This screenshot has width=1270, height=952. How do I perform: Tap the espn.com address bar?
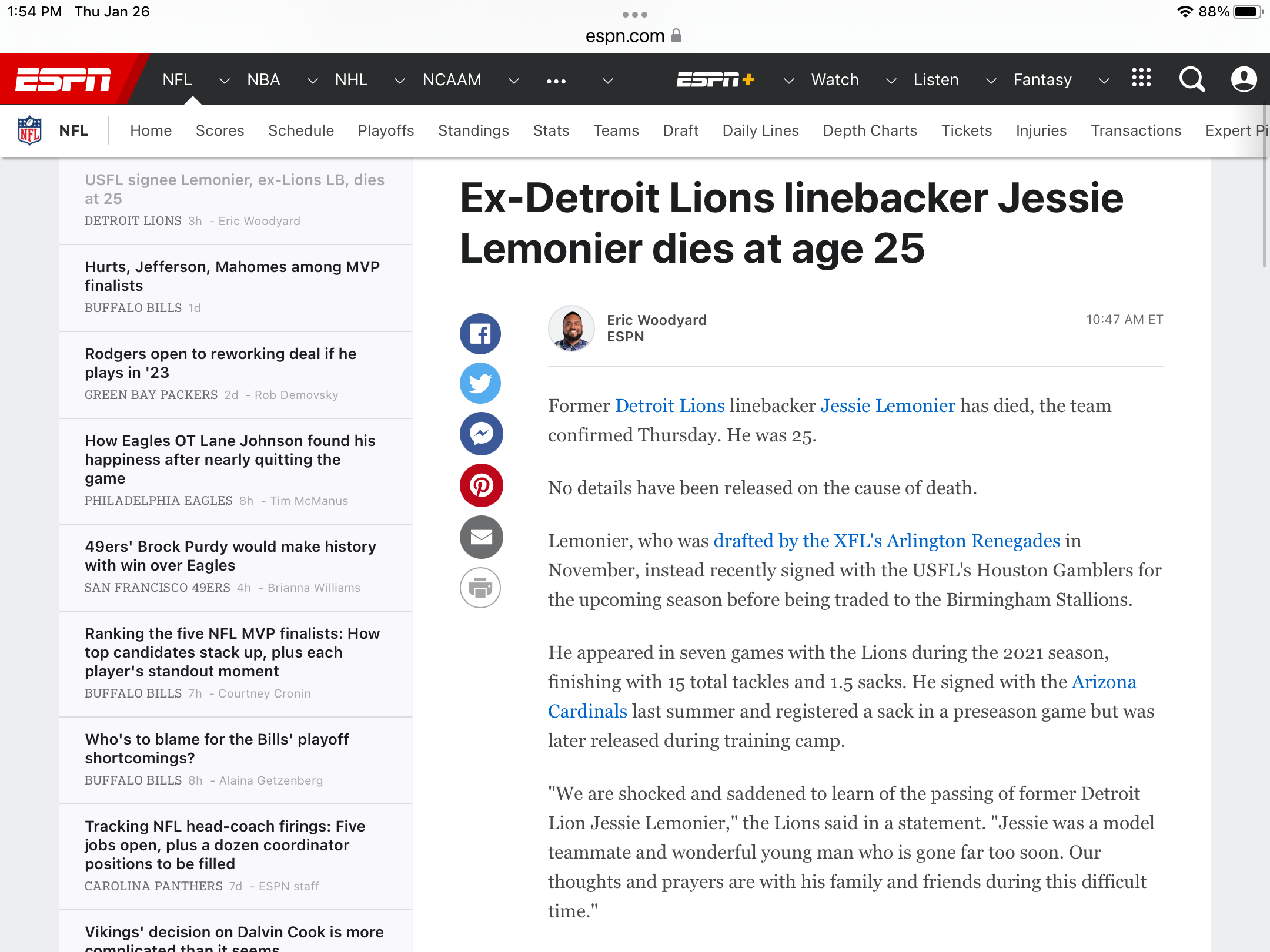coord(634,36)
